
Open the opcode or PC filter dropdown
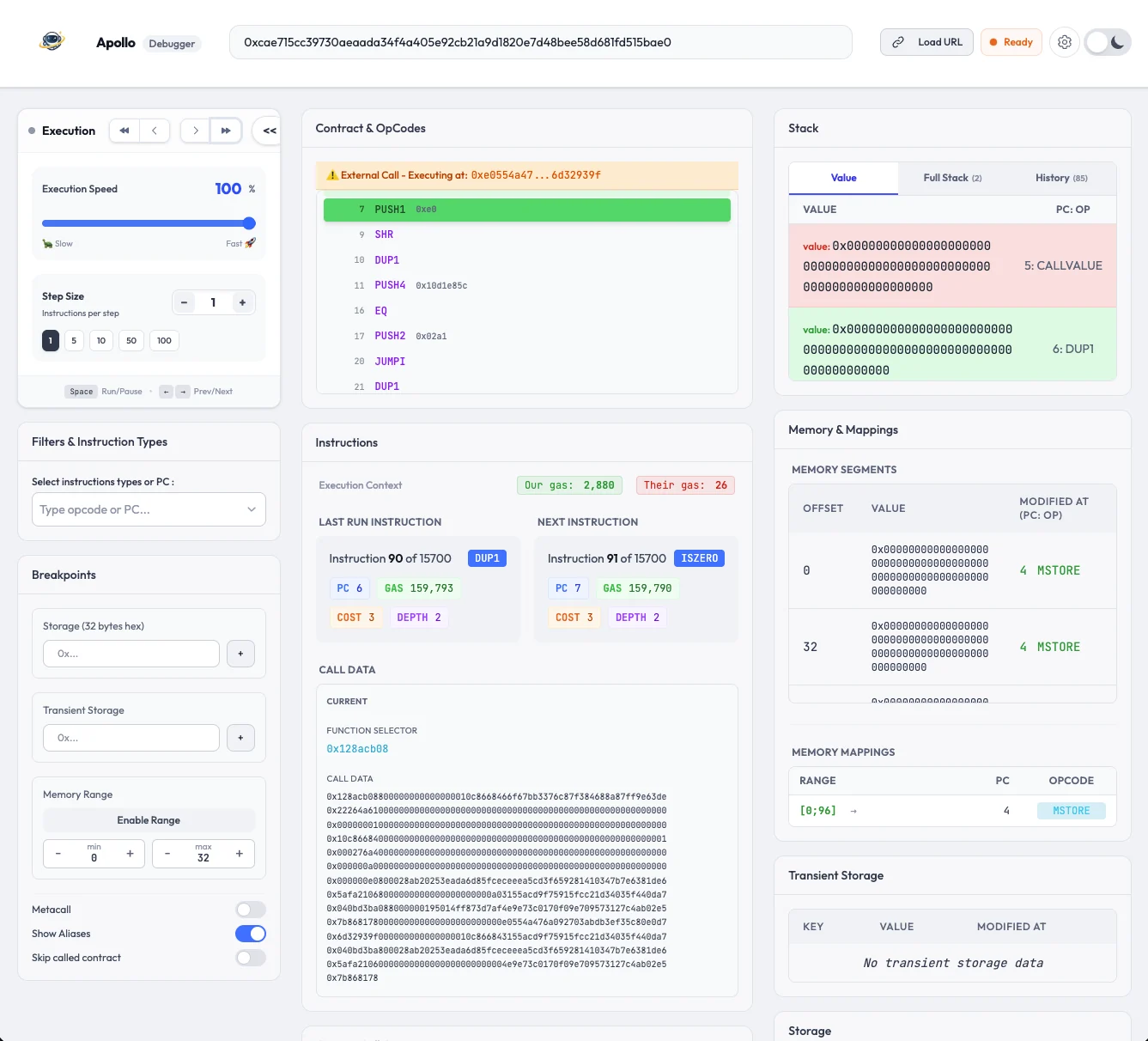pos(149,509)
